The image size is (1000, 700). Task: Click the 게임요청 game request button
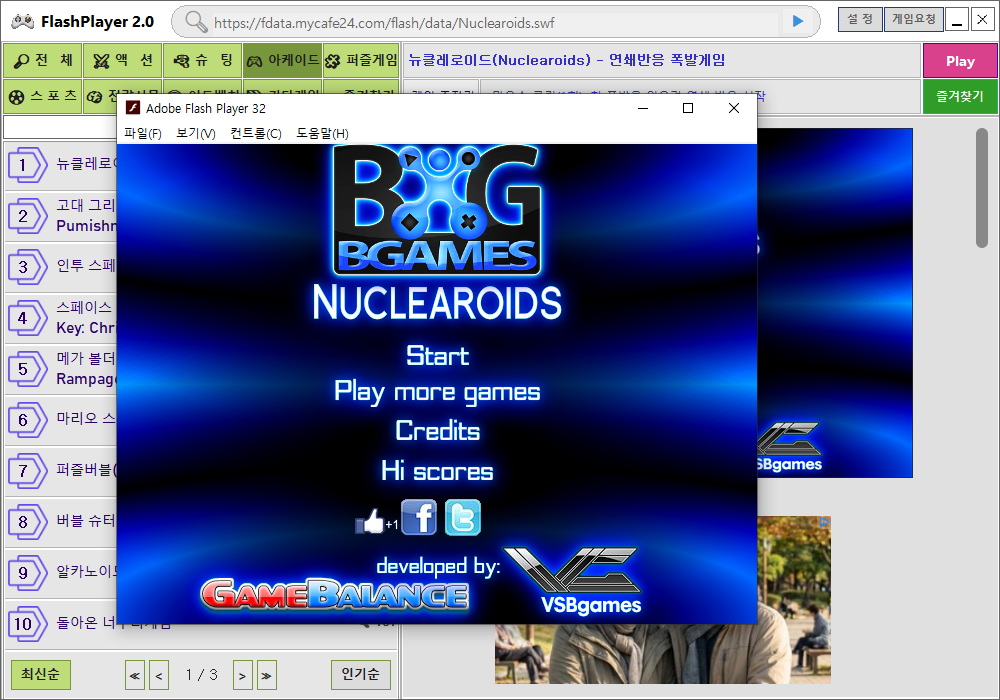pyautogui.click(x=913, y=20)
